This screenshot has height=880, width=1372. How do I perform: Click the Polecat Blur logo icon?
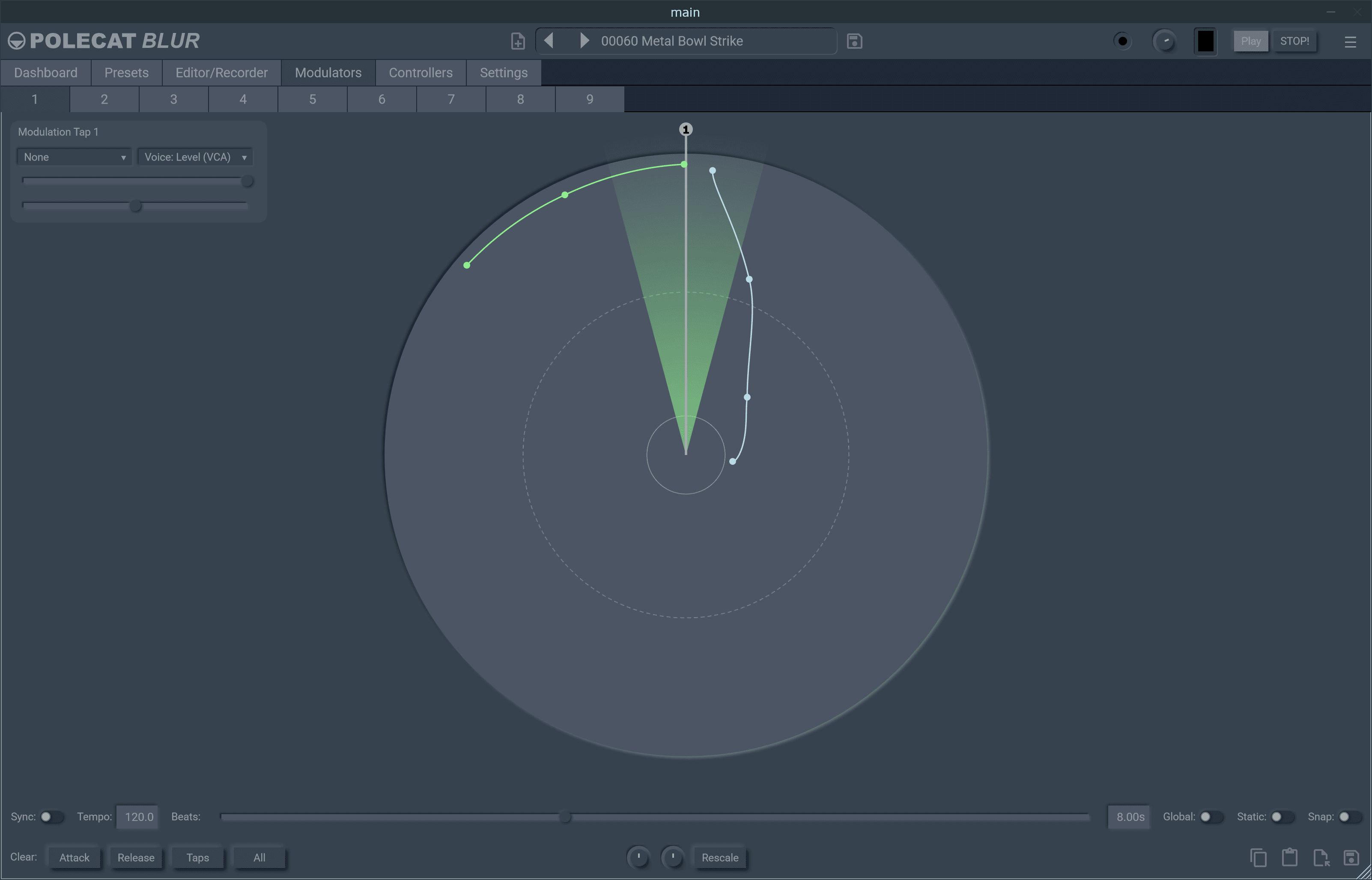[17, 41]
